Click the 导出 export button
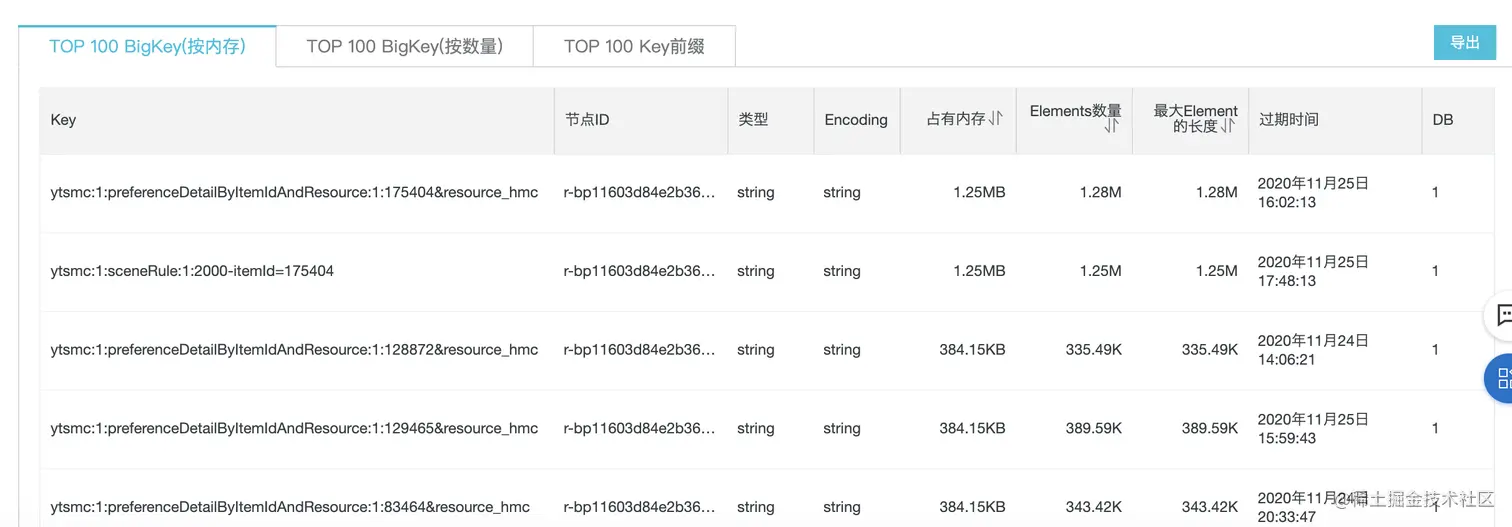Image resolution: width=1512 pixels, height=527 pixels. (1465, 43)
